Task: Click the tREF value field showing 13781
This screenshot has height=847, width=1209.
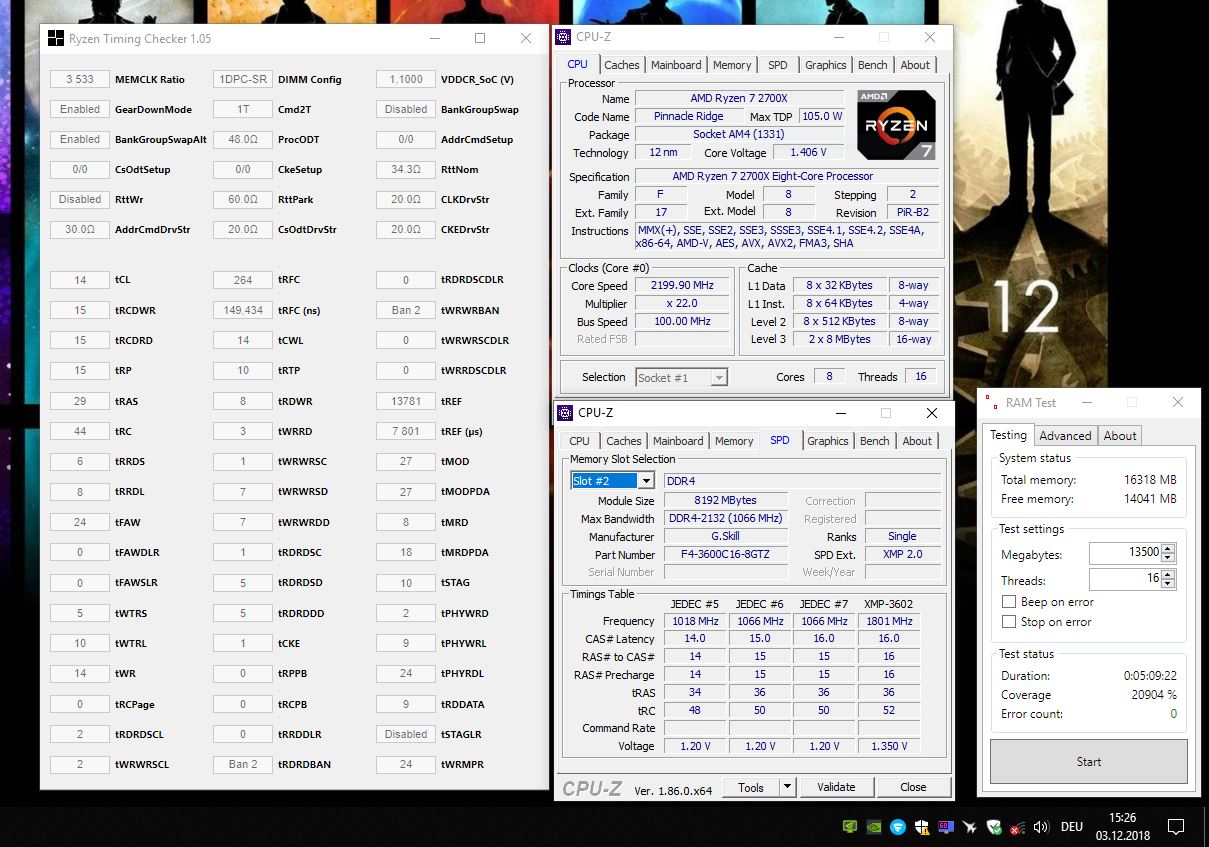Action: (x=406, y=401)
